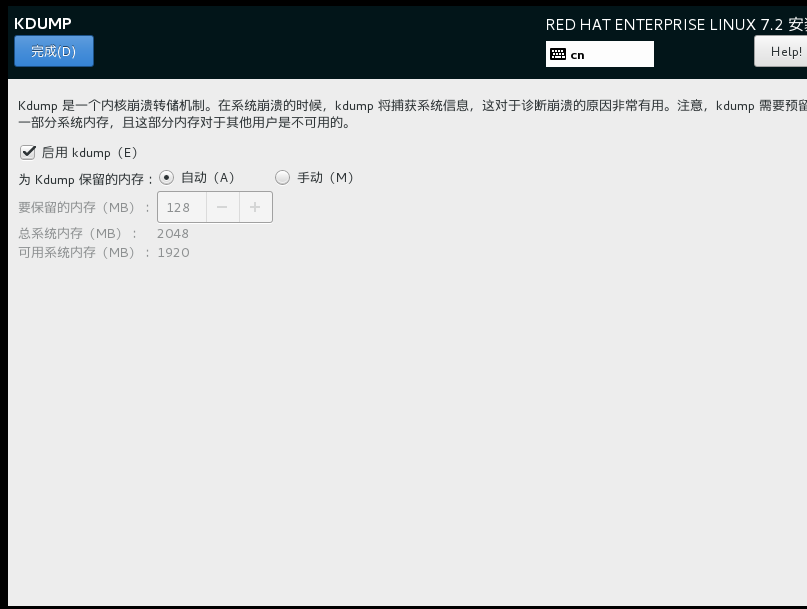Click the 为 Kdump 保留的内存 label
Viewport: 807px width, 609px height.
[86, 179]
